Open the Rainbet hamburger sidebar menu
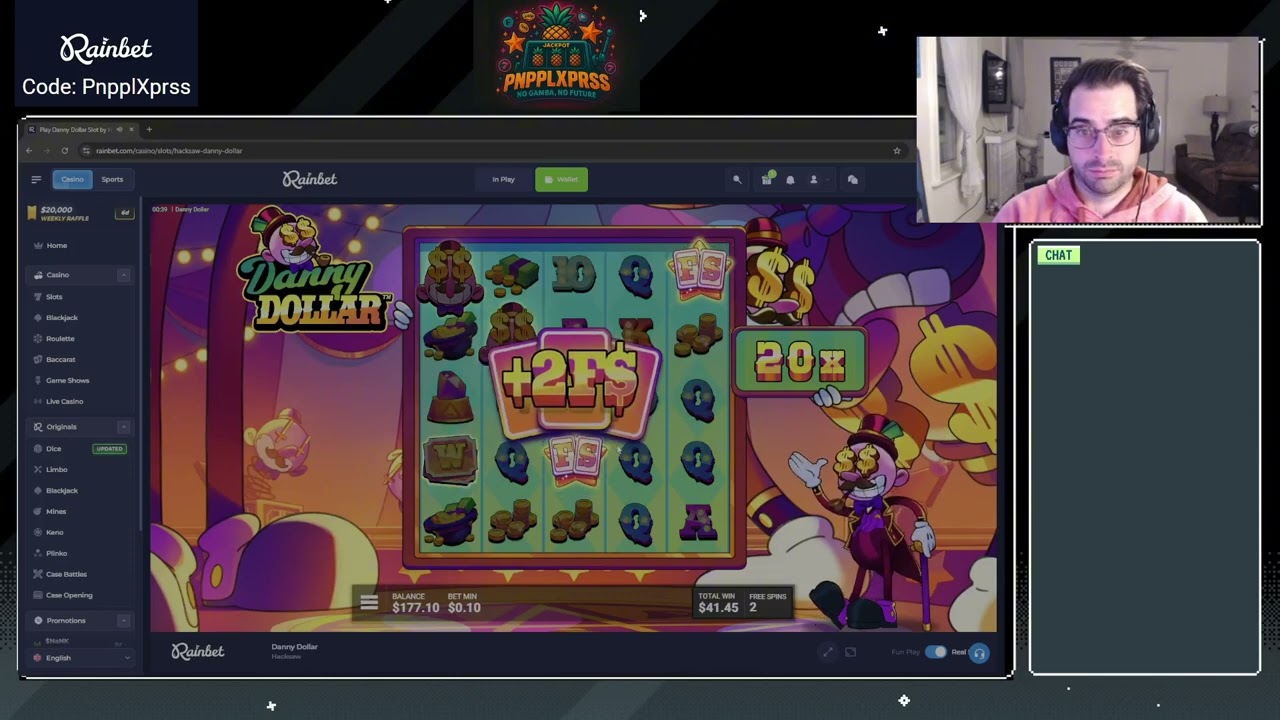 (36, 180)
